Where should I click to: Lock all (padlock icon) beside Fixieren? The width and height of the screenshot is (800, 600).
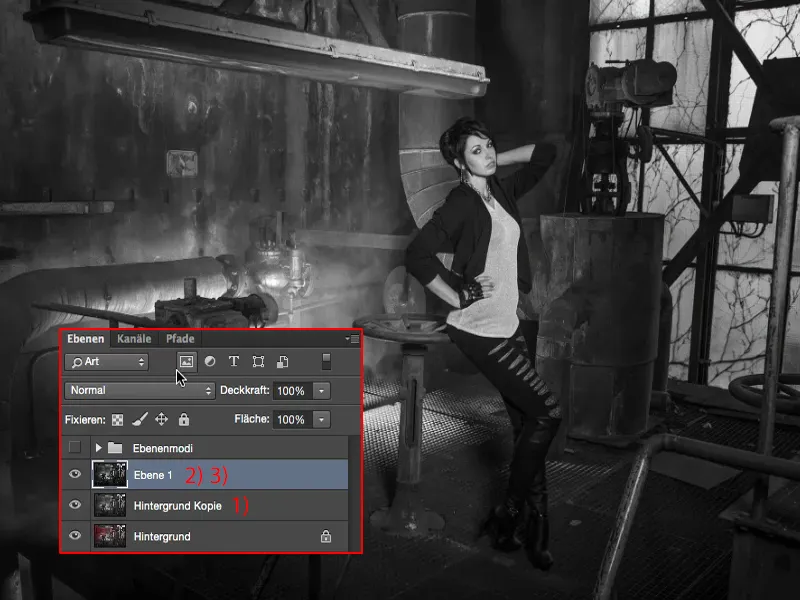coord(184,419)
